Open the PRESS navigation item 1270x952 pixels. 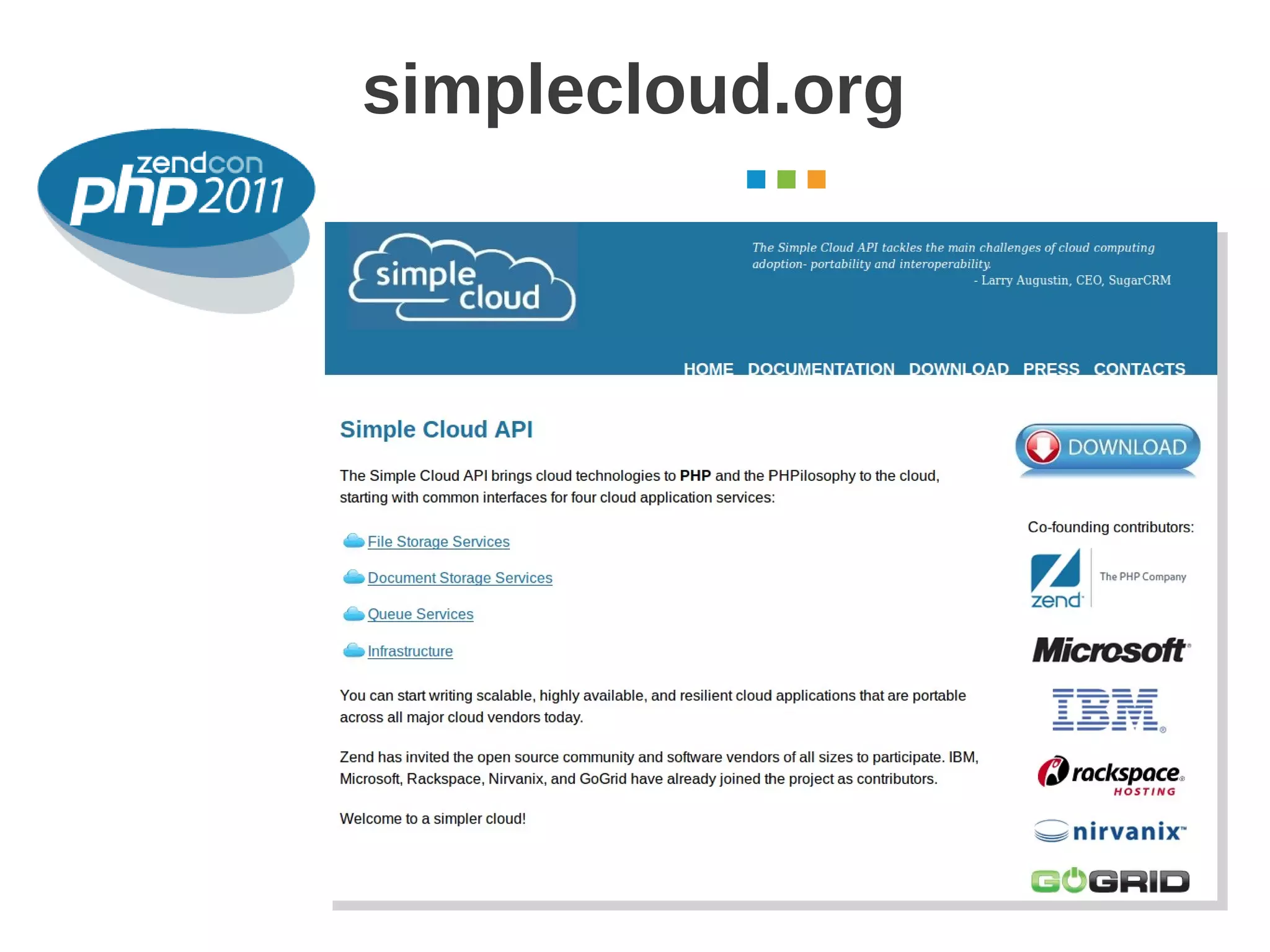click(x=1051, y=368)
